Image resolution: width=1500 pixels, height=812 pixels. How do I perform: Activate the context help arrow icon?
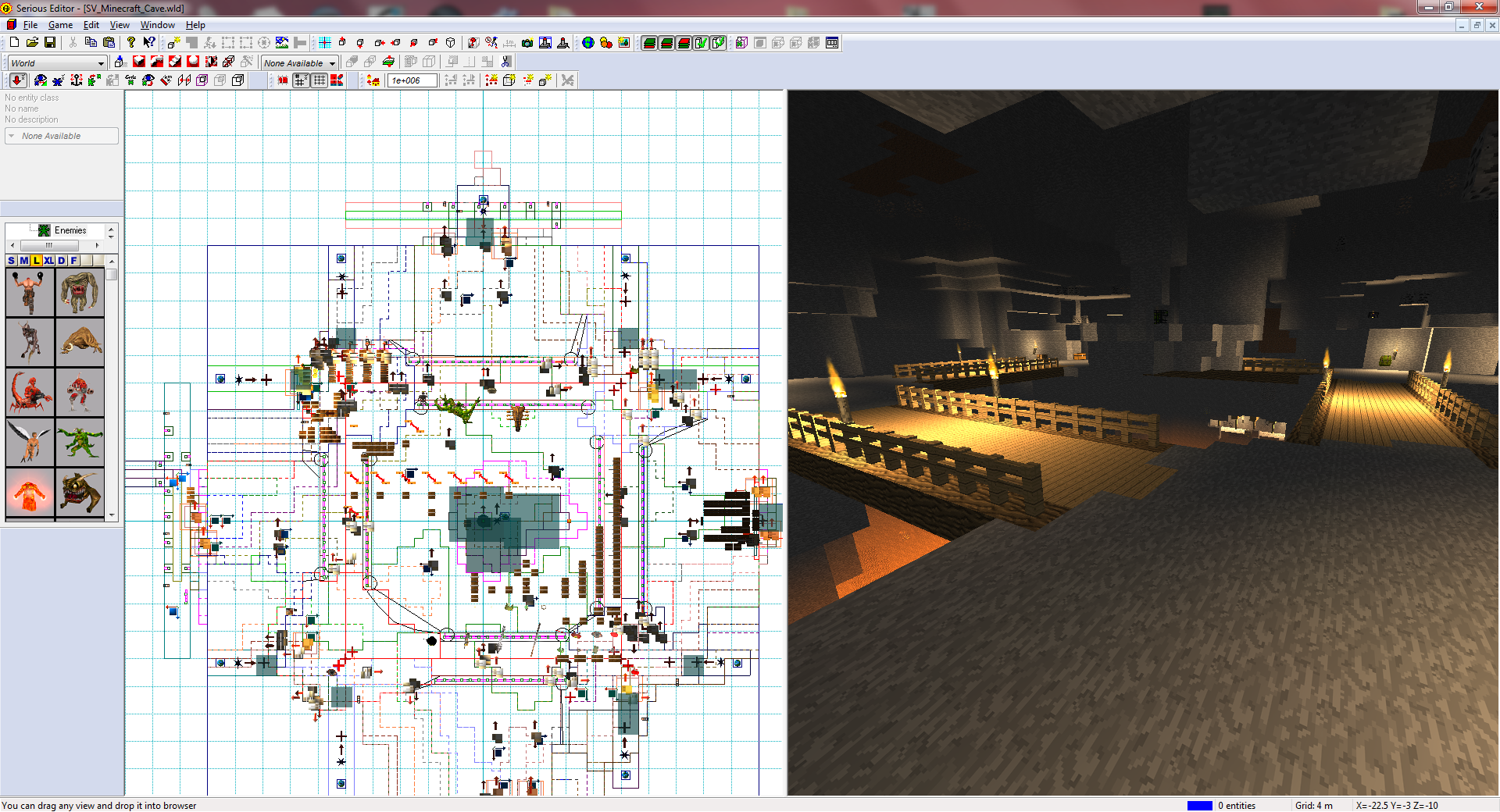149,42
